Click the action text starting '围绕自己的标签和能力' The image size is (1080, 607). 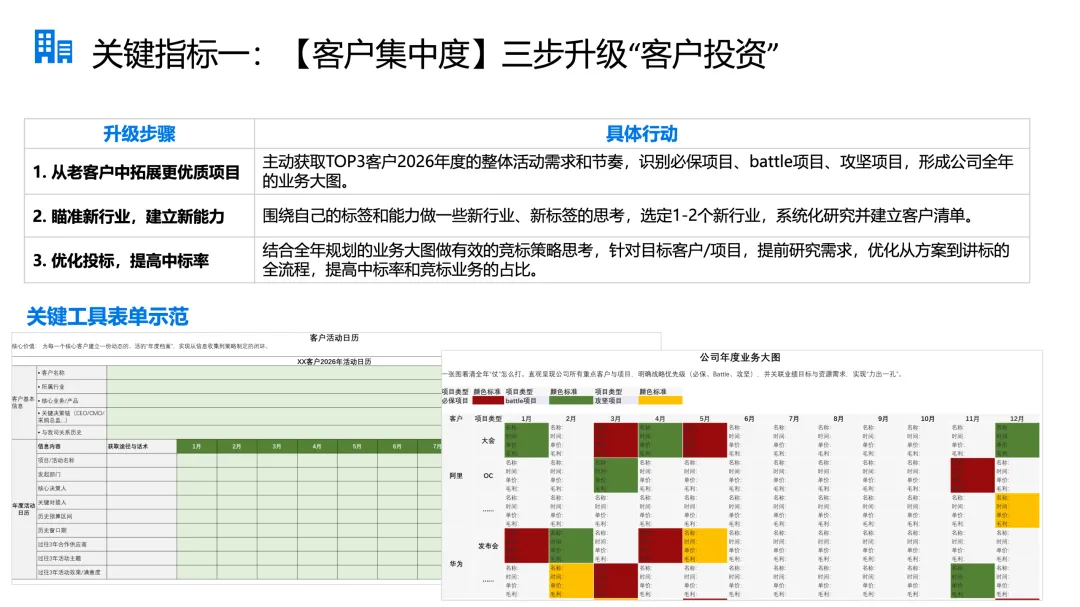click(x=619, y=216)
